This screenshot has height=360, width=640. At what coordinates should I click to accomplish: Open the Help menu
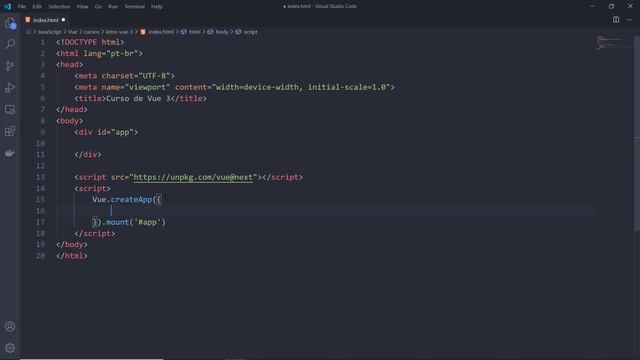point(157,7)
